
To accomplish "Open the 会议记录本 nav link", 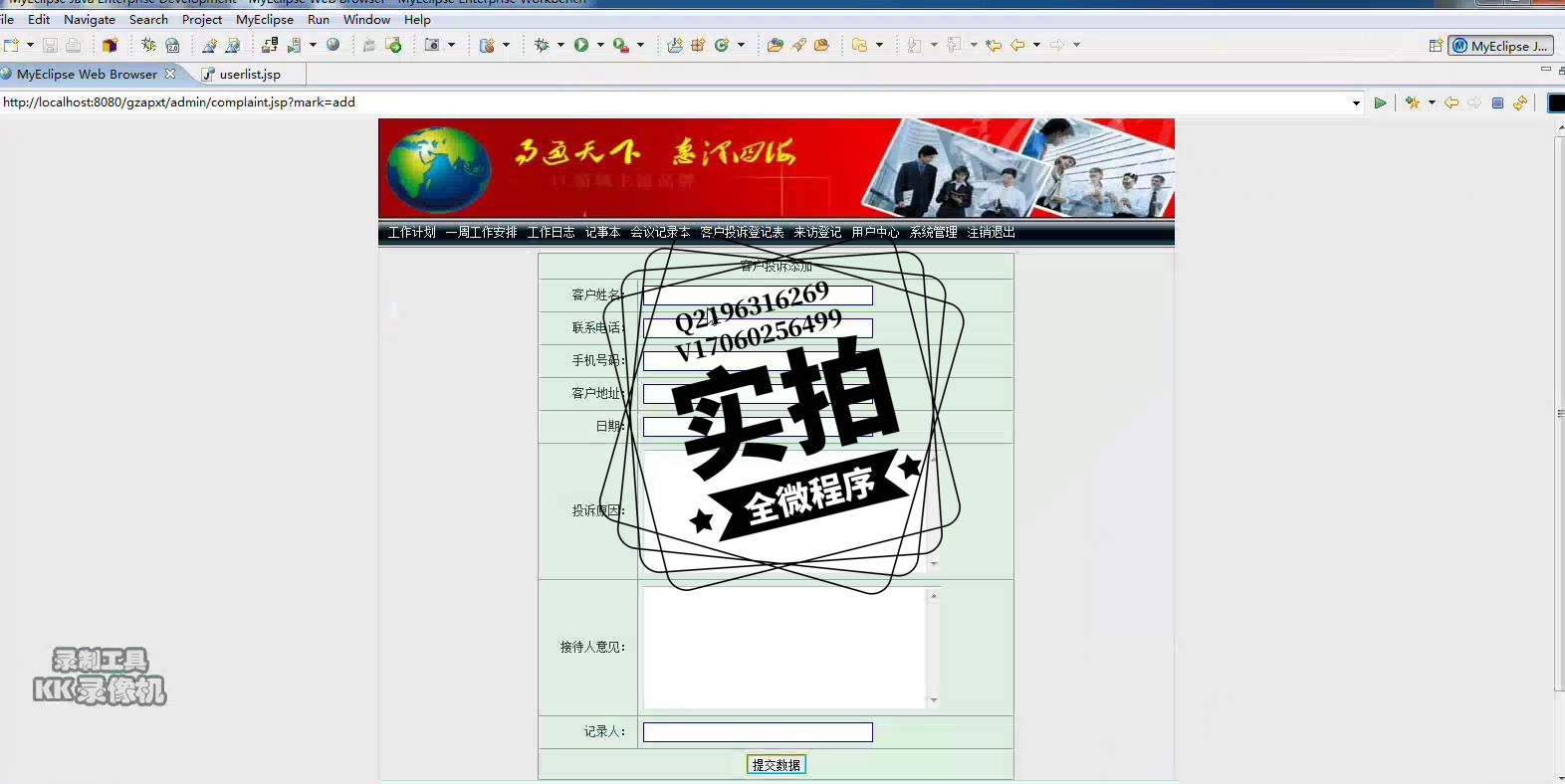I will click(x=660, y=232).
